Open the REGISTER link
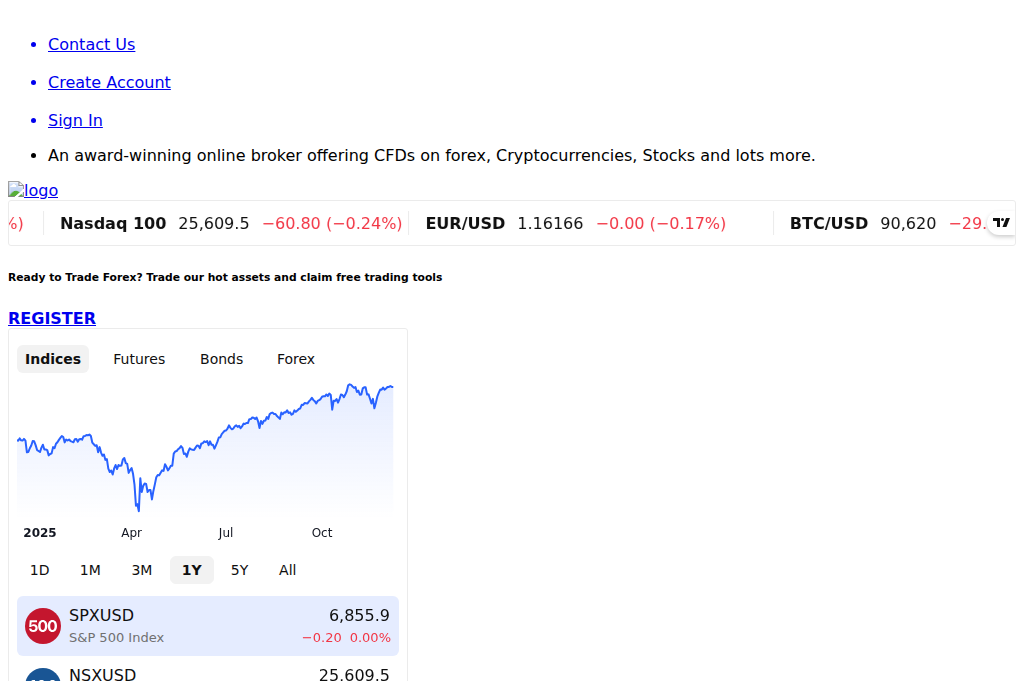The width and height of the screenshot is (1024, 681). (51, 318)
